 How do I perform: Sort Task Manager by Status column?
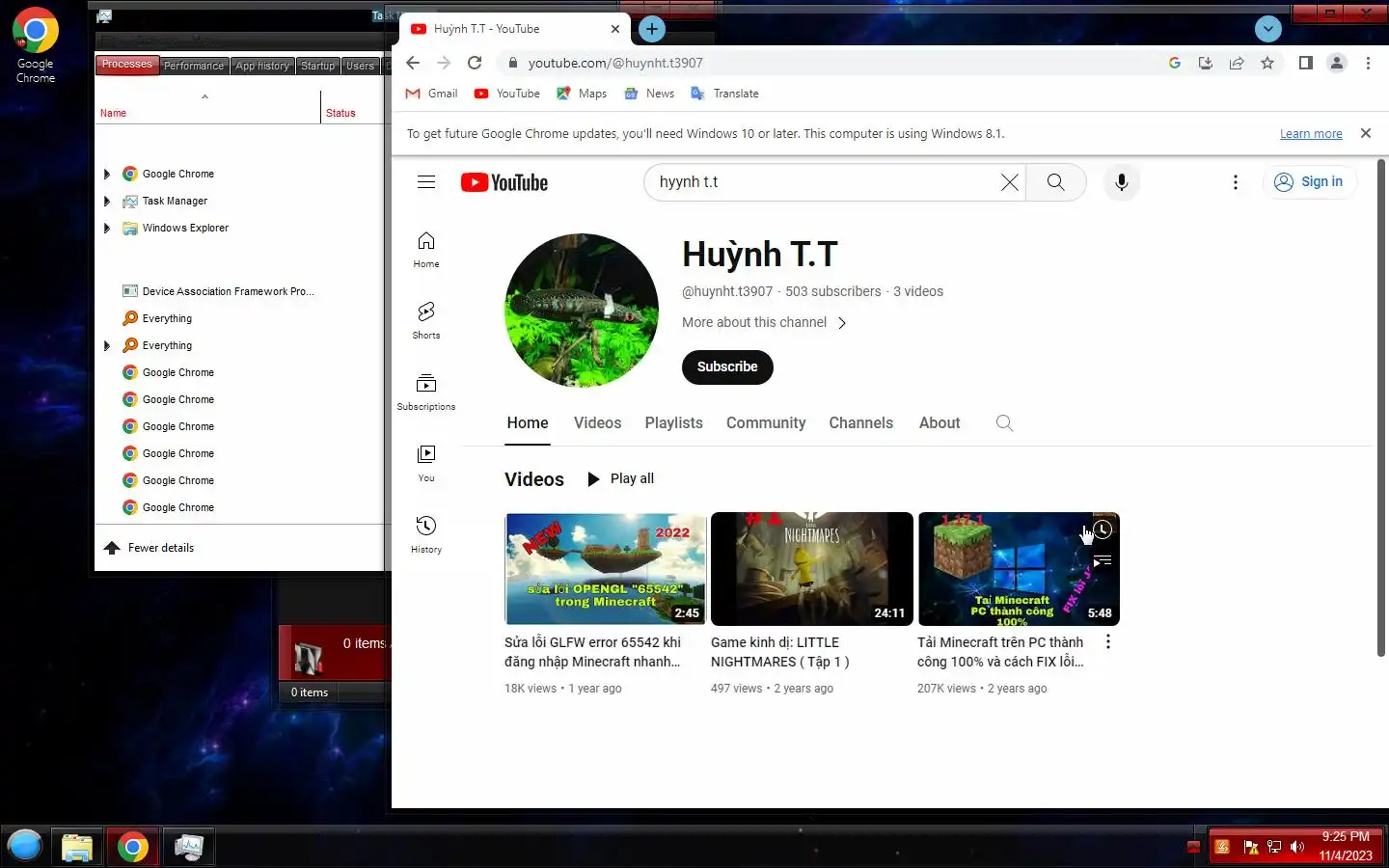point(340,113)
